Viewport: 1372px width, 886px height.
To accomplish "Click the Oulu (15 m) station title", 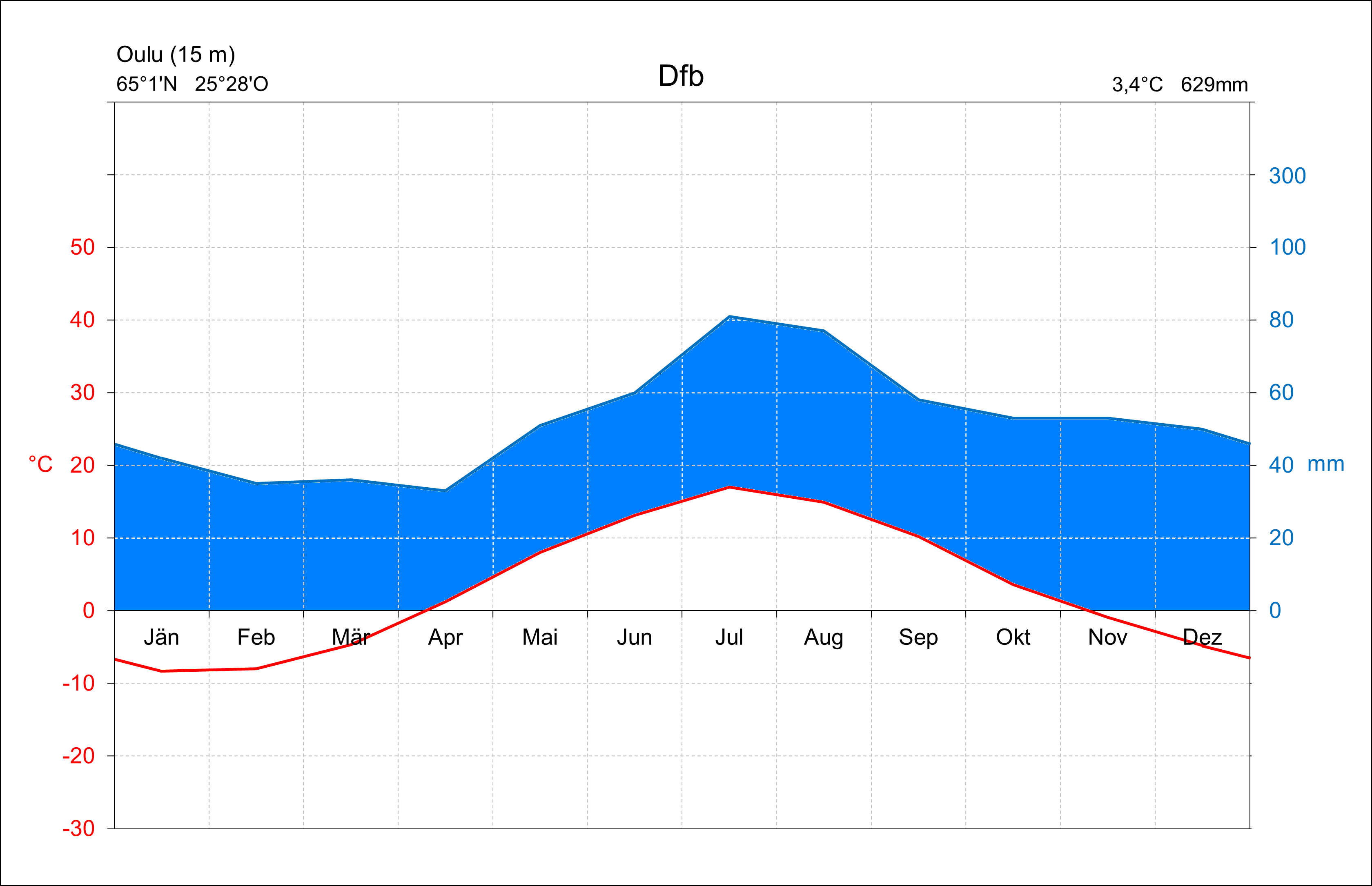I will pyautogui.click(x=176, y=55).
